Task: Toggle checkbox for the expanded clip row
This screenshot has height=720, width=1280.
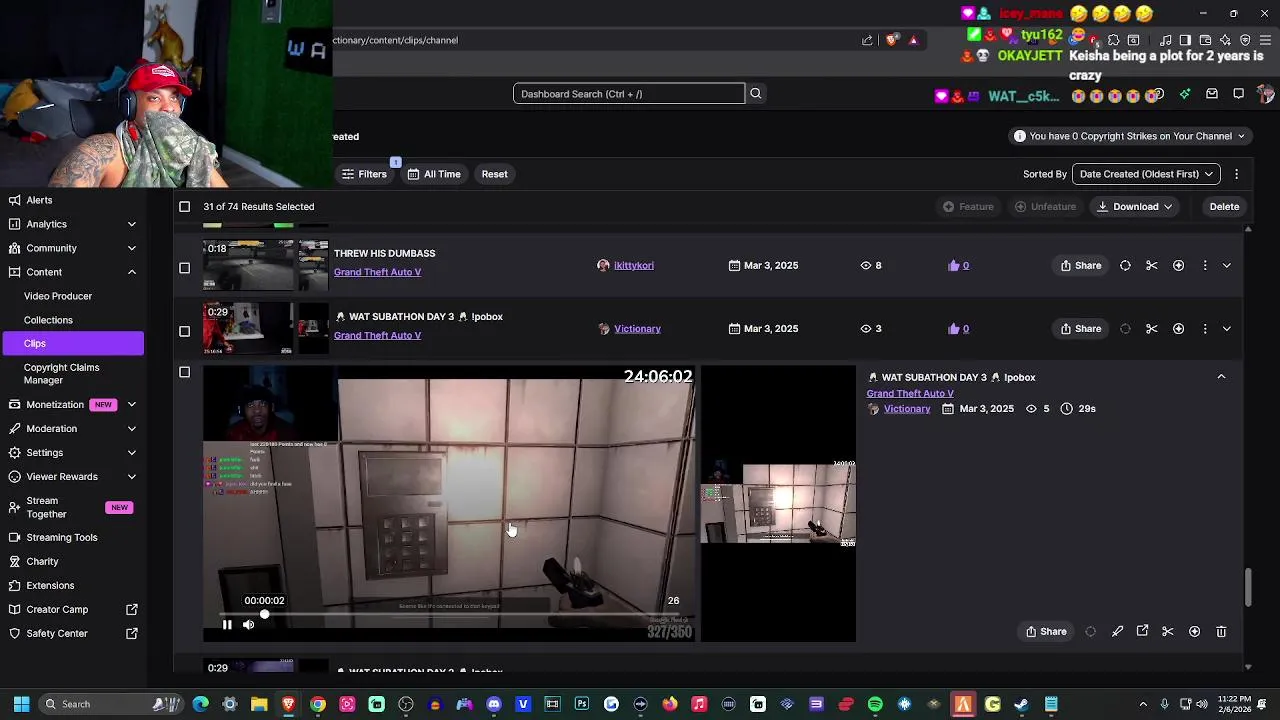Action: click(x=184, y=372)
